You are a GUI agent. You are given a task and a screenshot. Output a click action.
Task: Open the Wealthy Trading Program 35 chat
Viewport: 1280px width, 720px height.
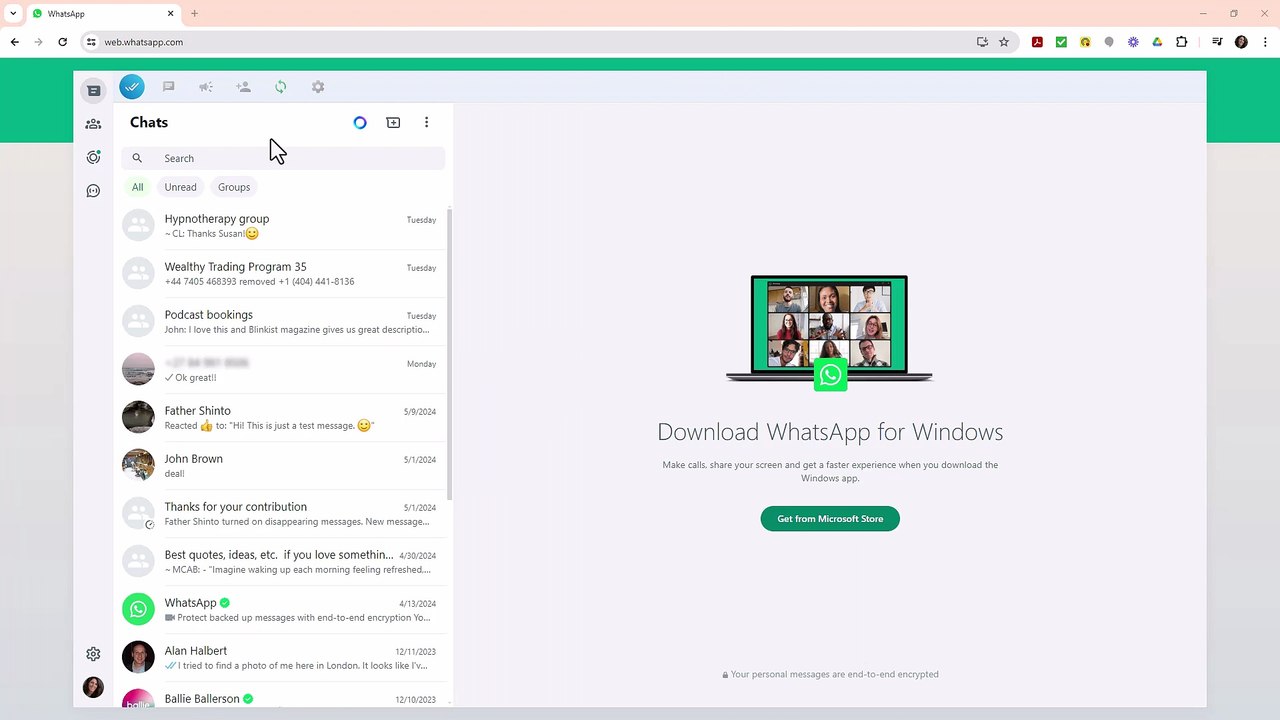(x=282, y=273)
